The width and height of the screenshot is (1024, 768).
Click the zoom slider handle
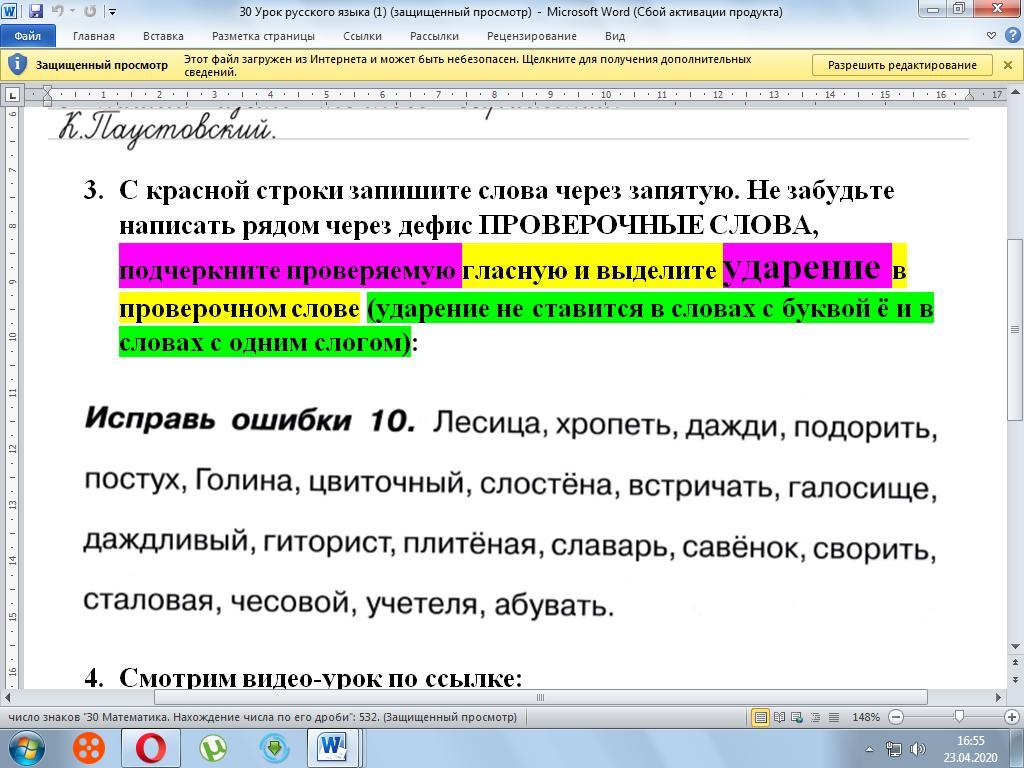959,716
